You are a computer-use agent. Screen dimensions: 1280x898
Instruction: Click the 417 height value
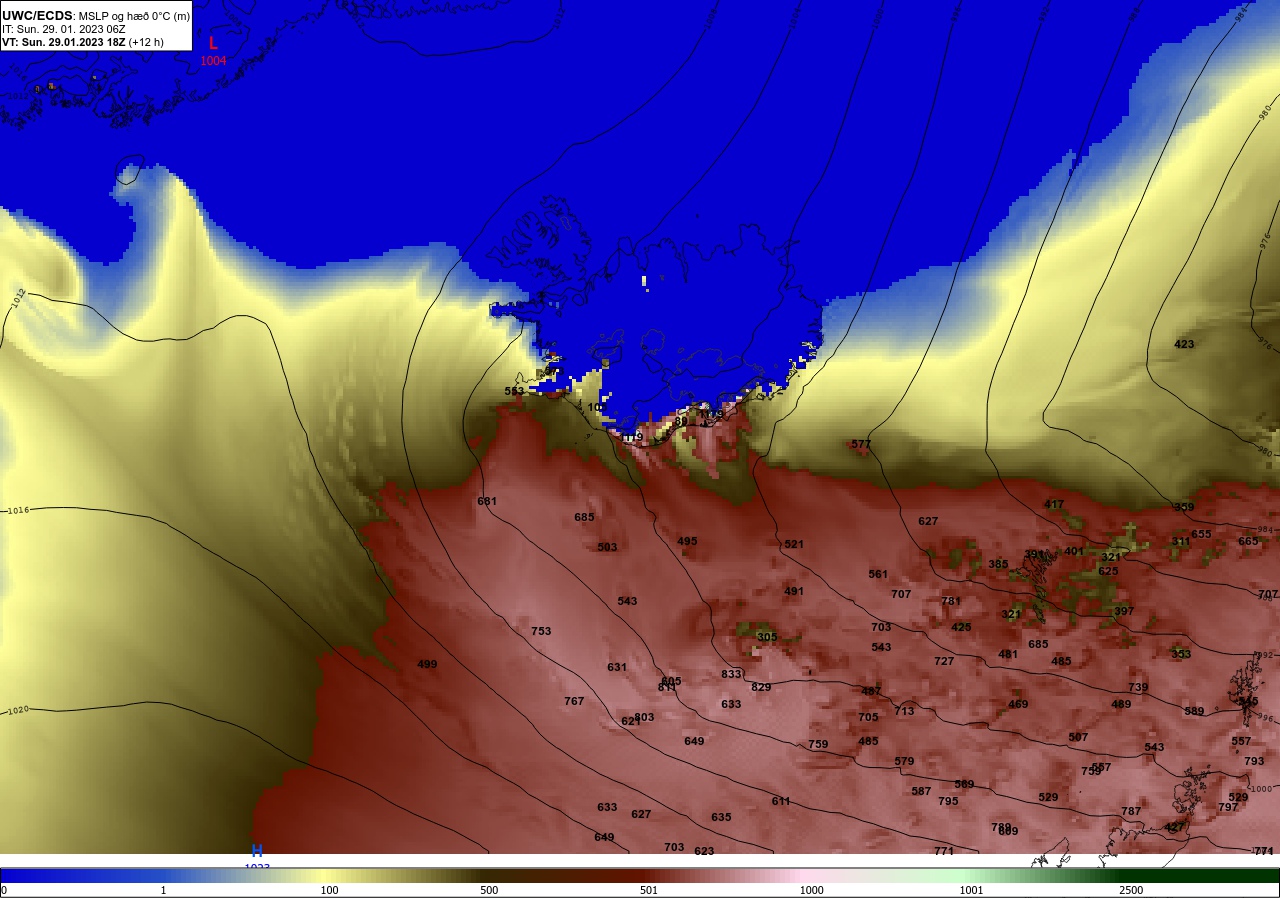(1054, 504)
